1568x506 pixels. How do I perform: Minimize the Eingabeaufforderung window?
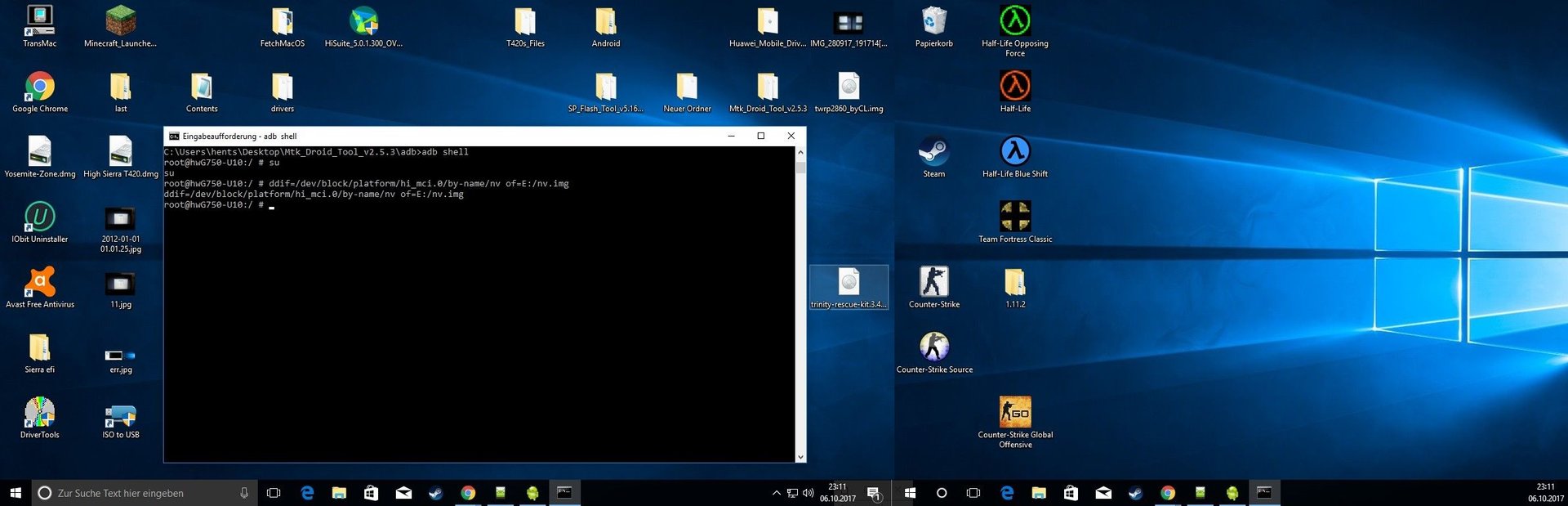tap(731, 137)
